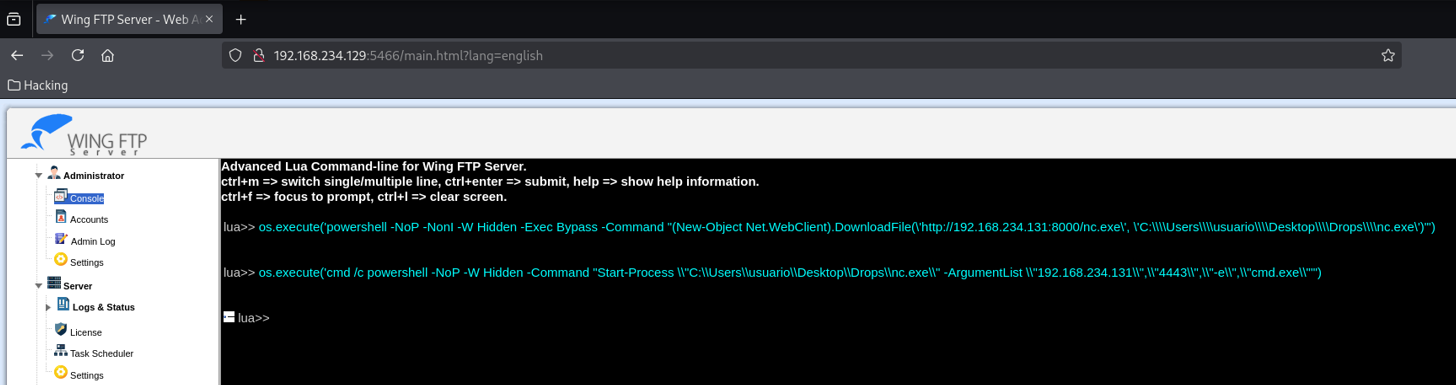
Task: Click the 'Advanced Lua Command-line' heading text
Action: (x=374, y=166)
